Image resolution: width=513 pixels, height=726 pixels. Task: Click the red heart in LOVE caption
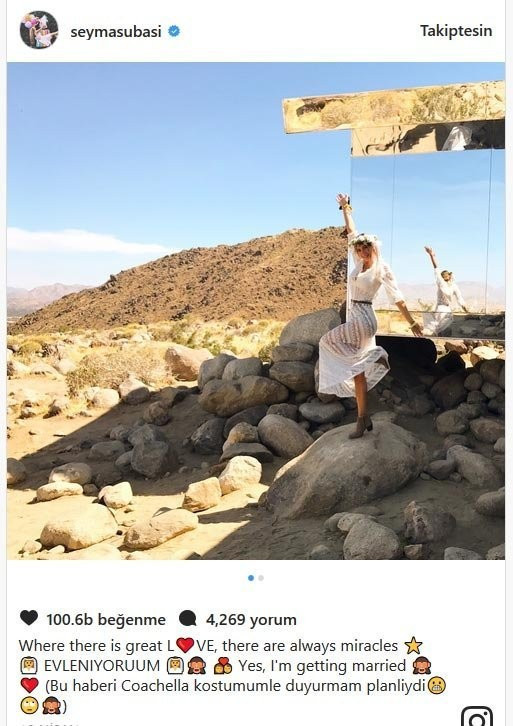click(185, 645)
